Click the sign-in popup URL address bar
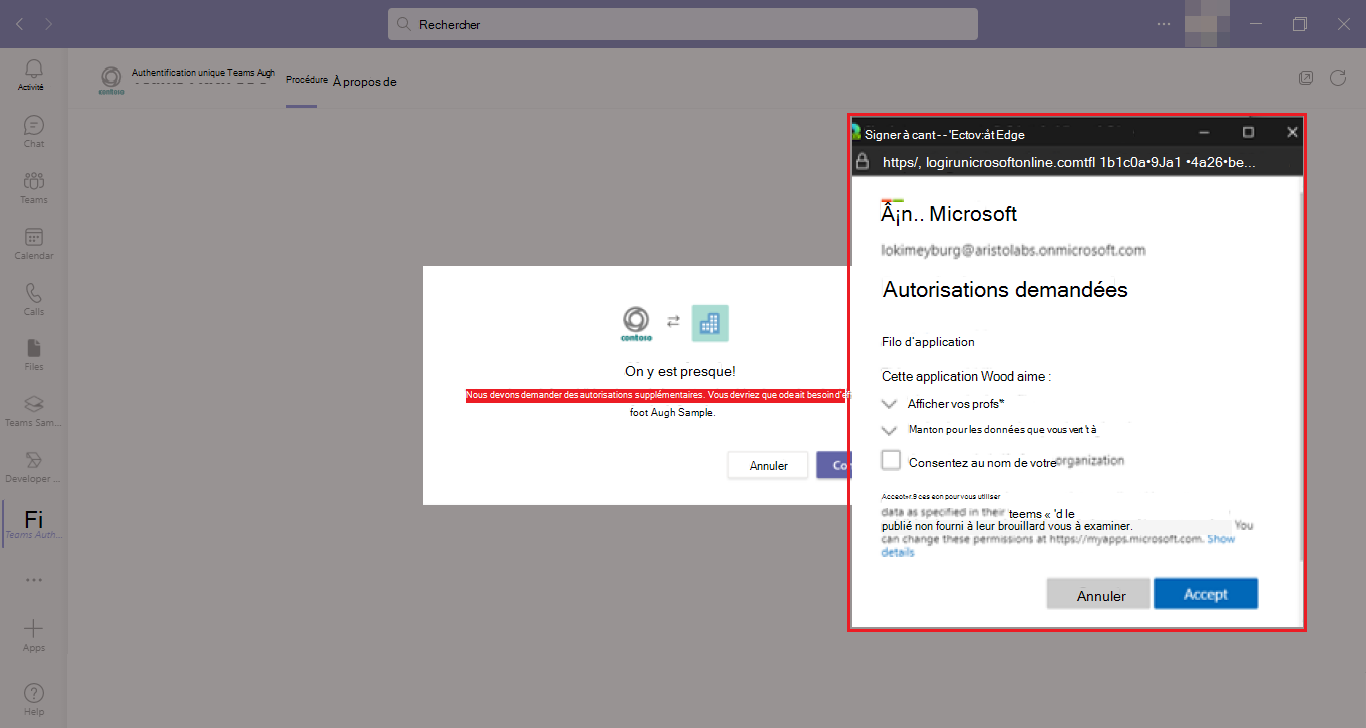The image size is (1366, 728). [x=1069, y=162]
